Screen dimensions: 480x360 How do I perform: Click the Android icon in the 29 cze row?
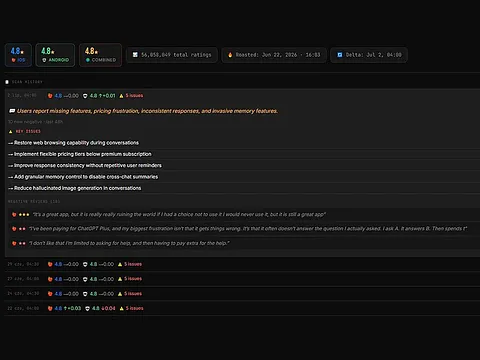click(85, 264)
